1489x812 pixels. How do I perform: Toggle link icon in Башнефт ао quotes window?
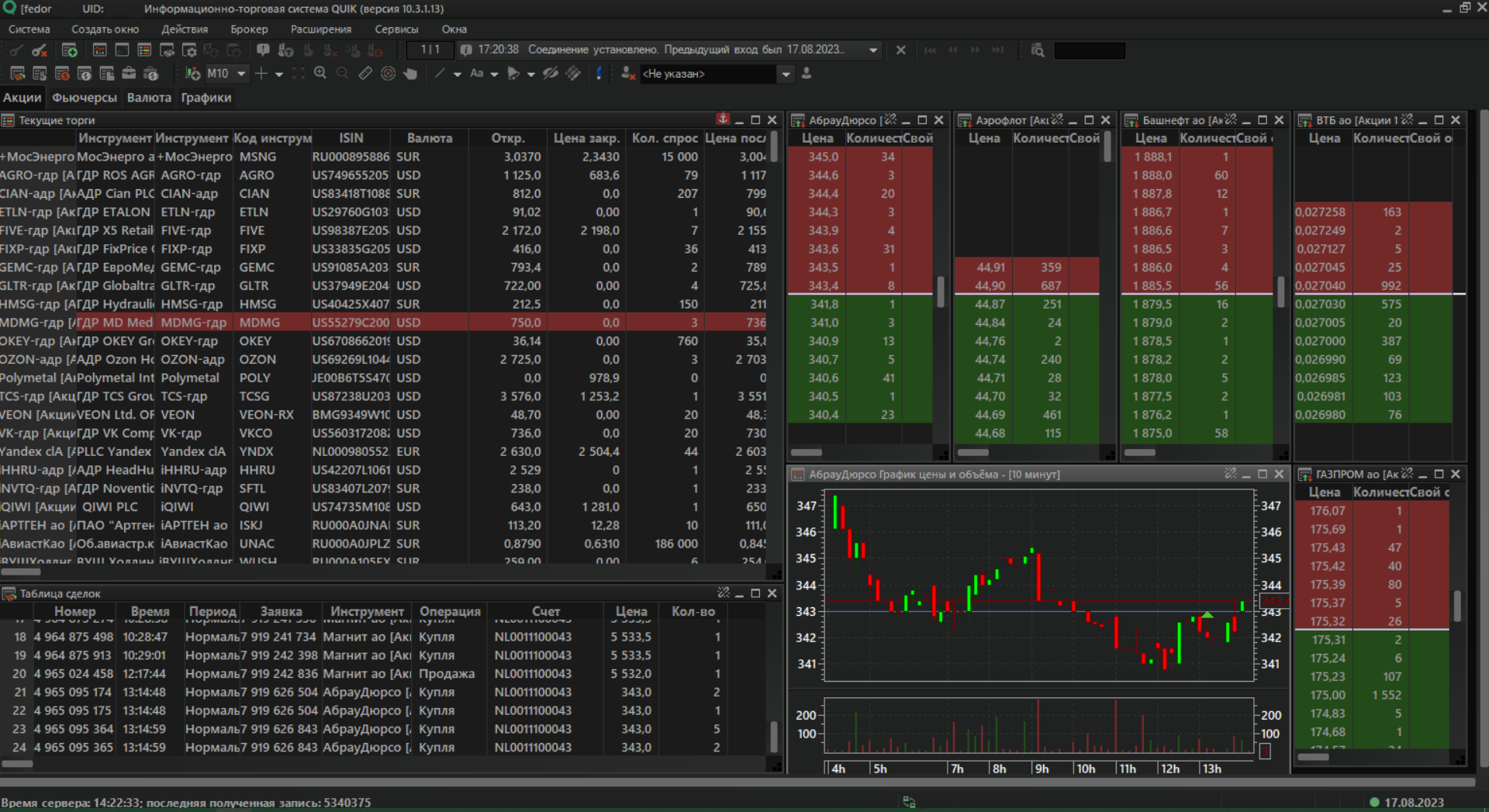pos(1231,119)
